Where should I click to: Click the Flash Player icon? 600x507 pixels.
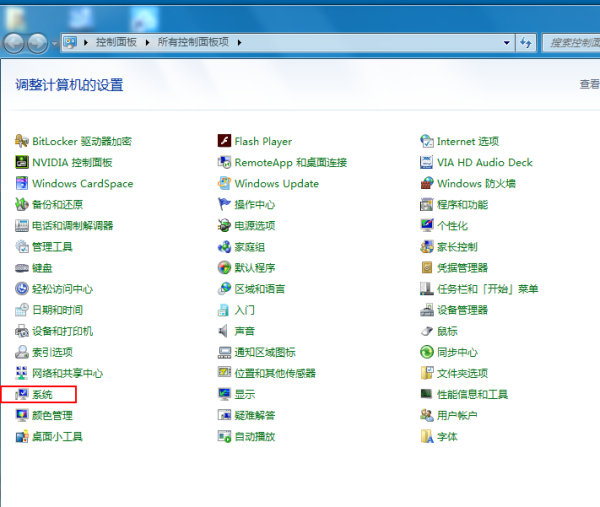(x=224, y=141)
